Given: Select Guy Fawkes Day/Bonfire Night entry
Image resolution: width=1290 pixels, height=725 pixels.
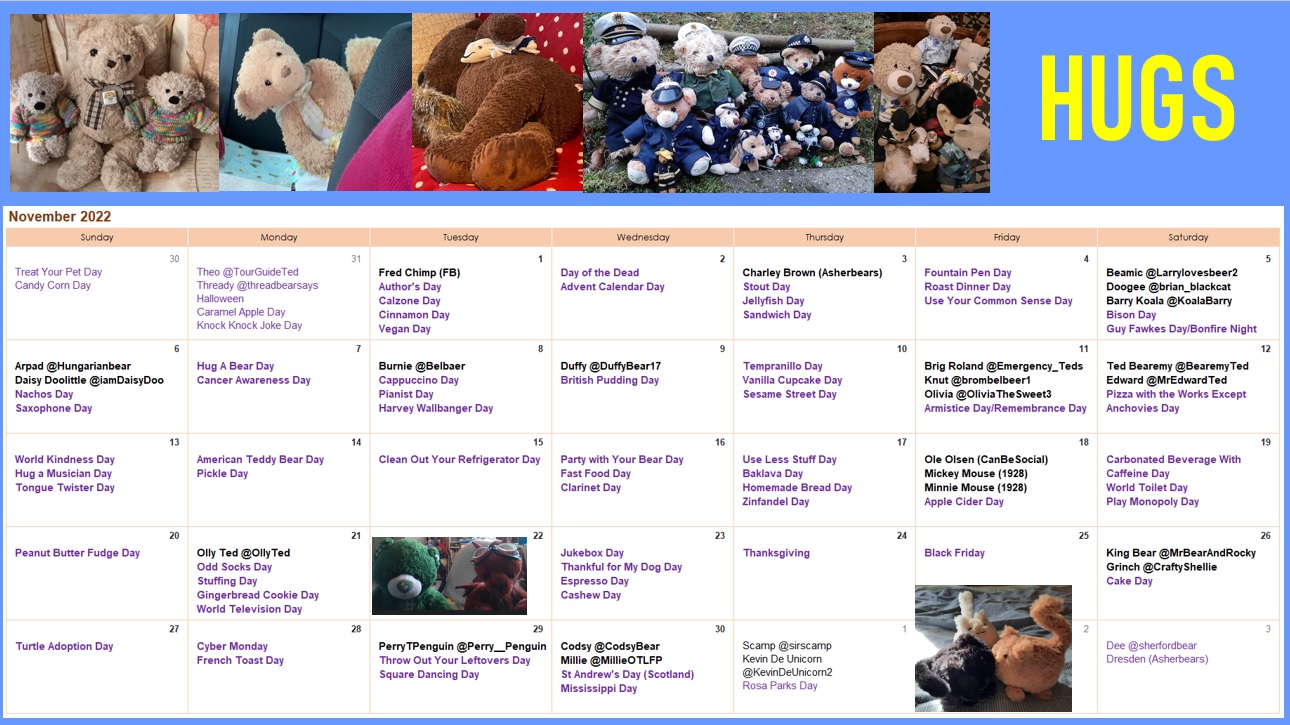Looking at the screenshot, I should pos(1181,329).
